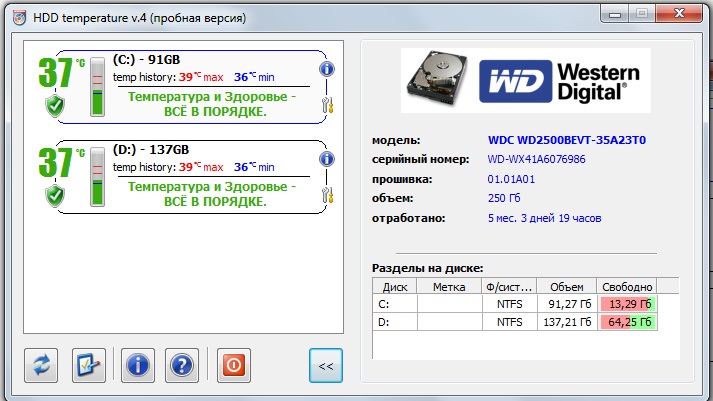Viewport: 713px width, 401px height.
Task: Refresh the drive temperature readings
Action: (41, 366)
